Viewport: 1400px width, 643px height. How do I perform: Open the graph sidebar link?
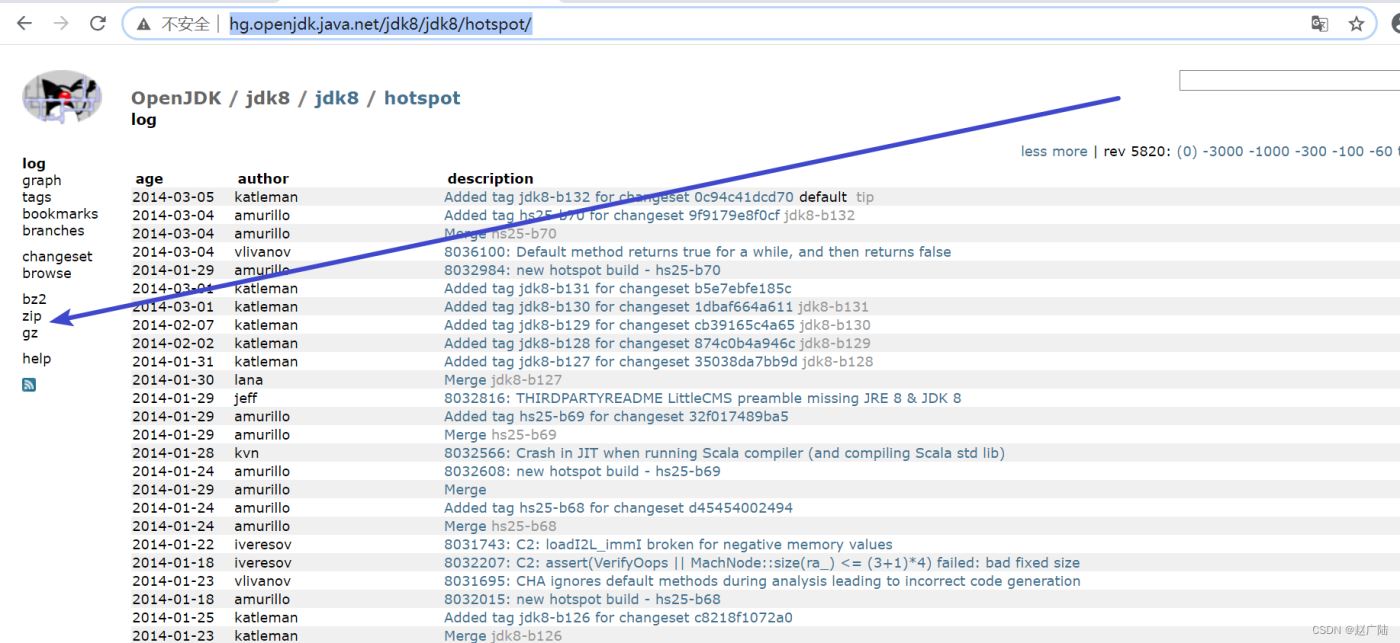(x=42, y=180)
